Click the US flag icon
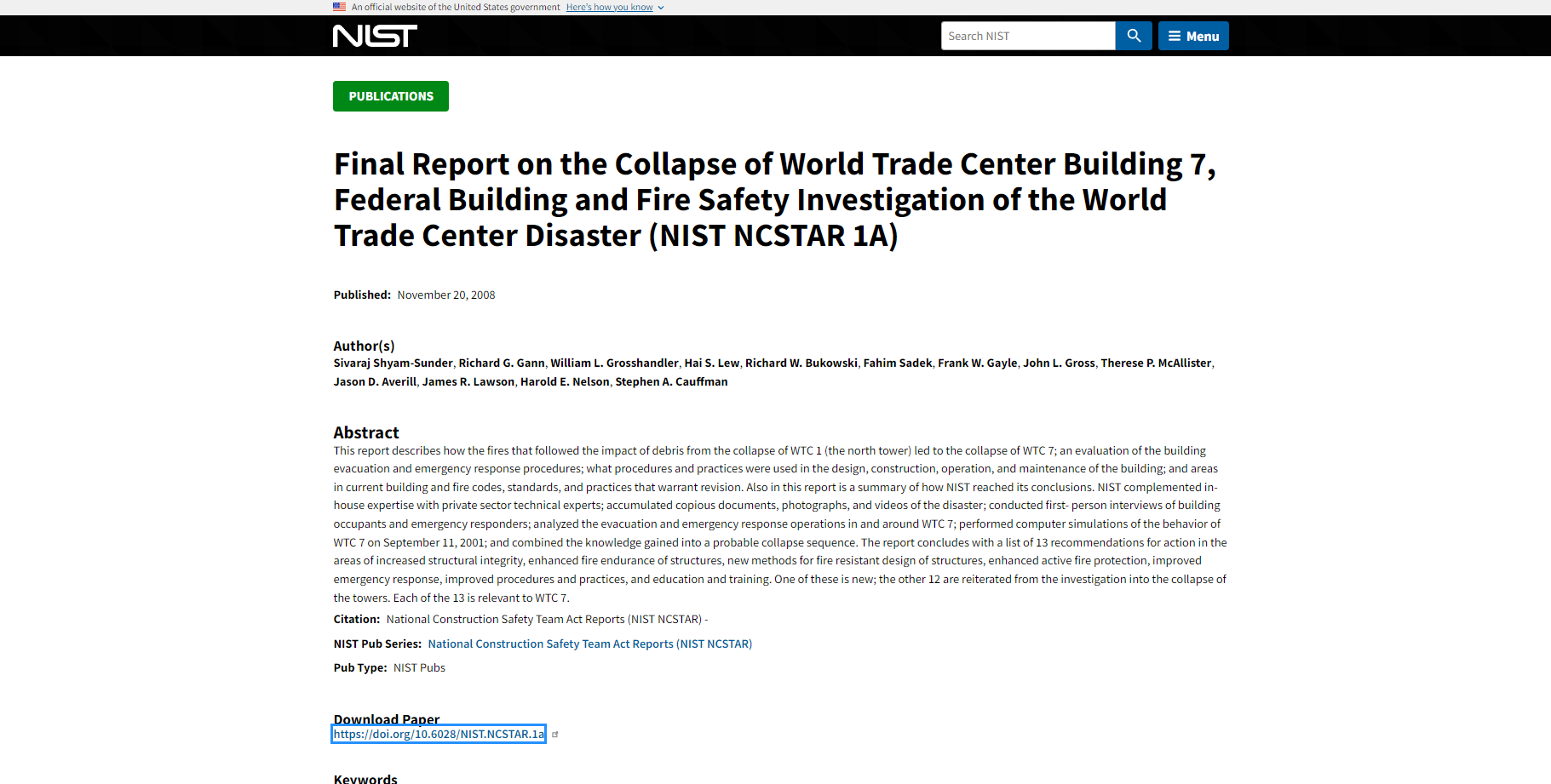Viewport: 1551px width, 784px height. (339, 7)
